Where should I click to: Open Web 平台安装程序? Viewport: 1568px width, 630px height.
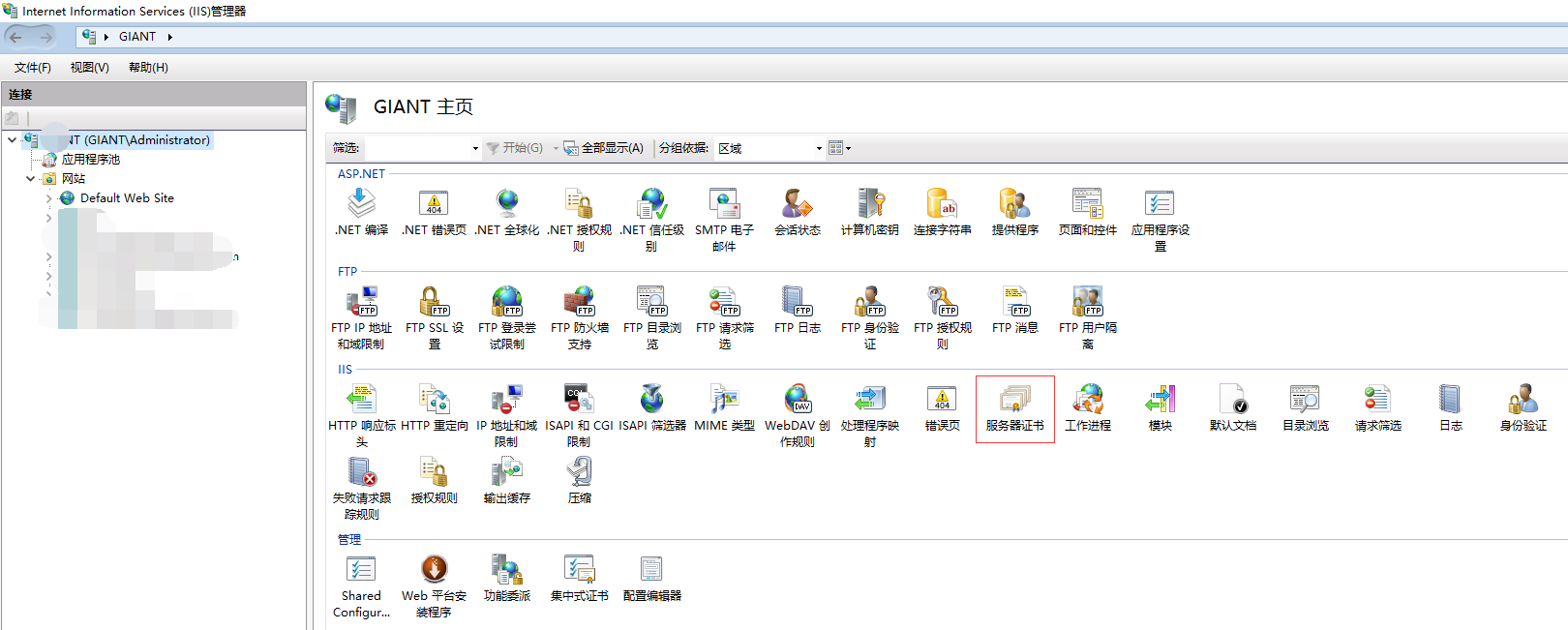434,585
